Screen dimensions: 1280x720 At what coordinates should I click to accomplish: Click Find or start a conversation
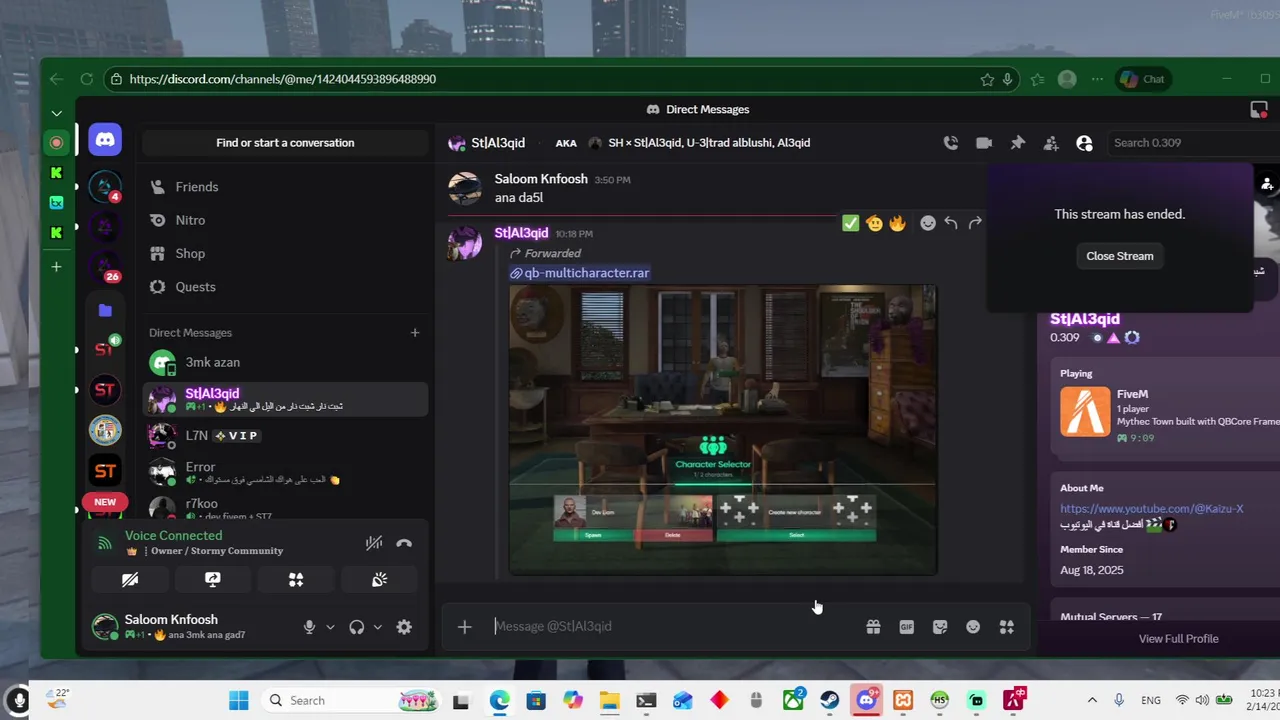tap(285, 143)
